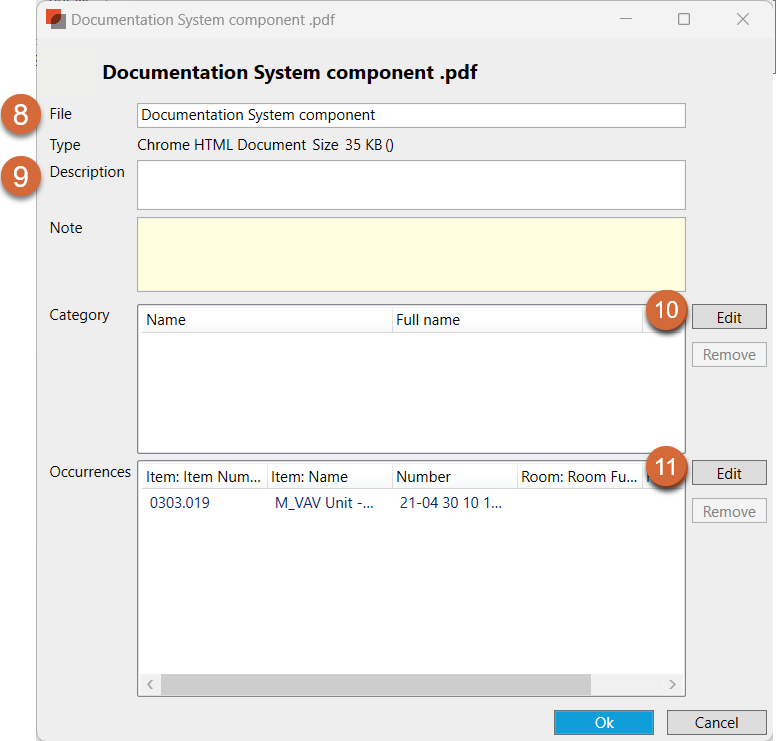Click the Room: Room Function column header
Screen dimensions: 776x741
click(578, 477)
